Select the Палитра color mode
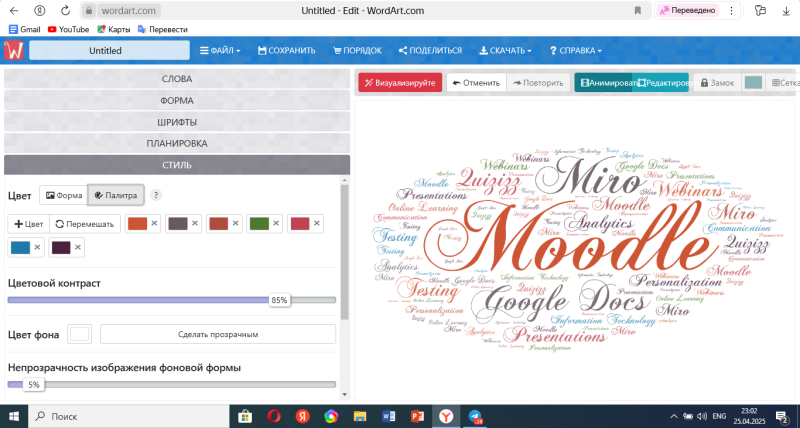This screenshot has height=428, width=800. click(x=116, y=195)
